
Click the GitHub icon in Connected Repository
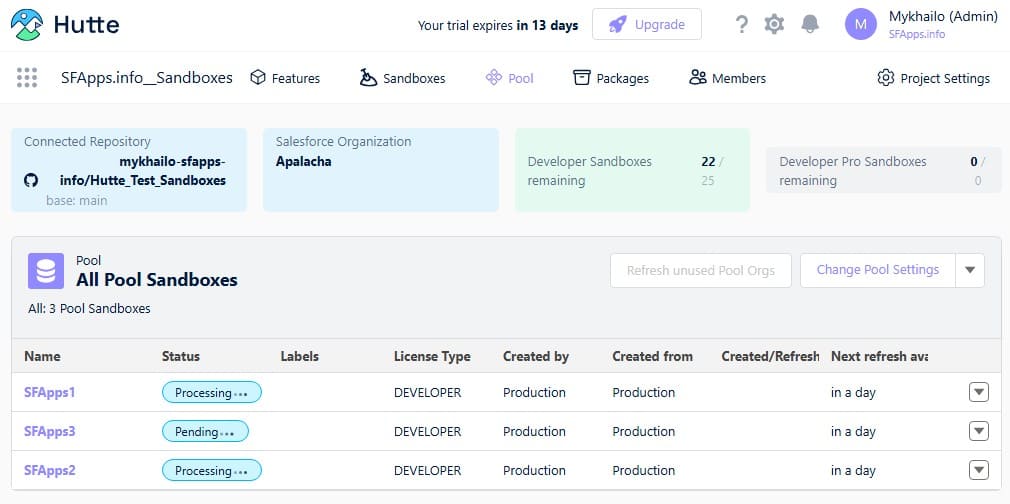31,180
